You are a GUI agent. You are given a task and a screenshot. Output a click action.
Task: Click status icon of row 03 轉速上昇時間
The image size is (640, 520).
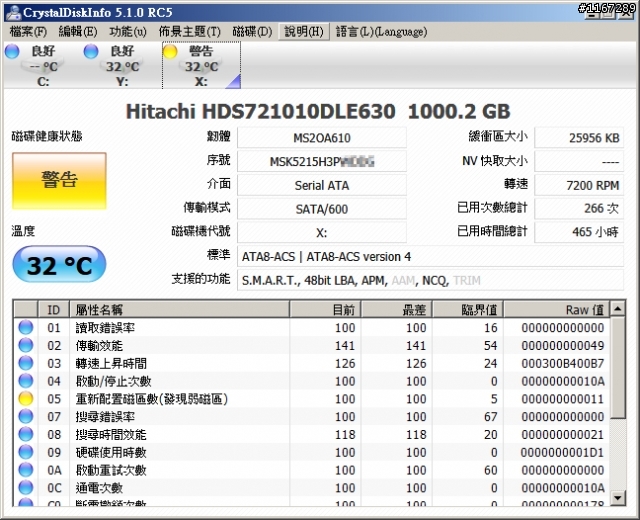click(x=25, y=363)
